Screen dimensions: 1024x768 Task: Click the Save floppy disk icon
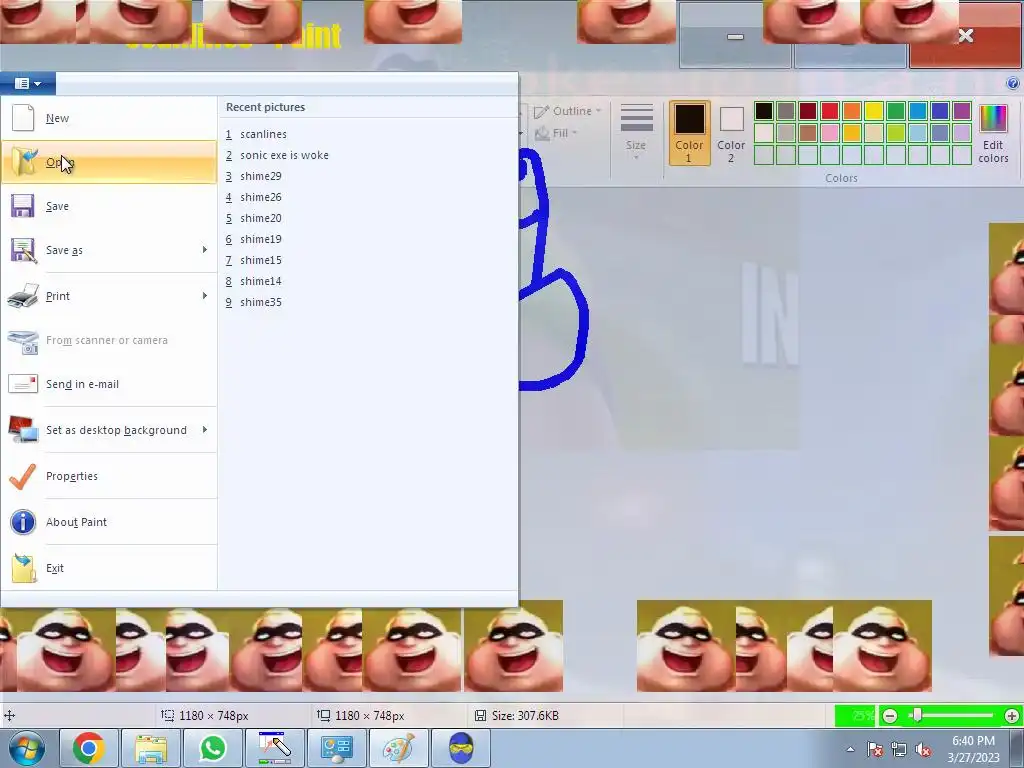click(x=23, y=206)
